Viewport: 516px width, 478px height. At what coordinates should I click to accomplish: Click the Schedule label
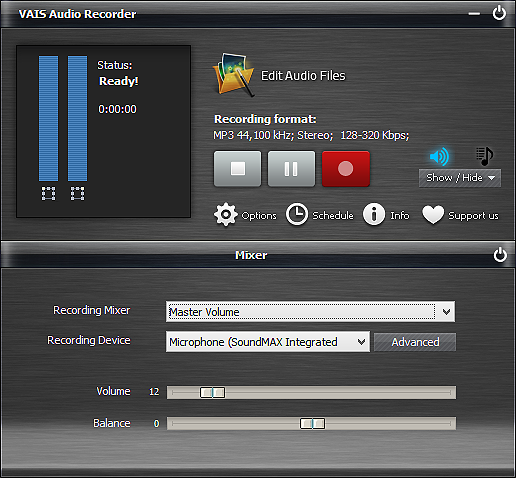[x=333, y=216]
